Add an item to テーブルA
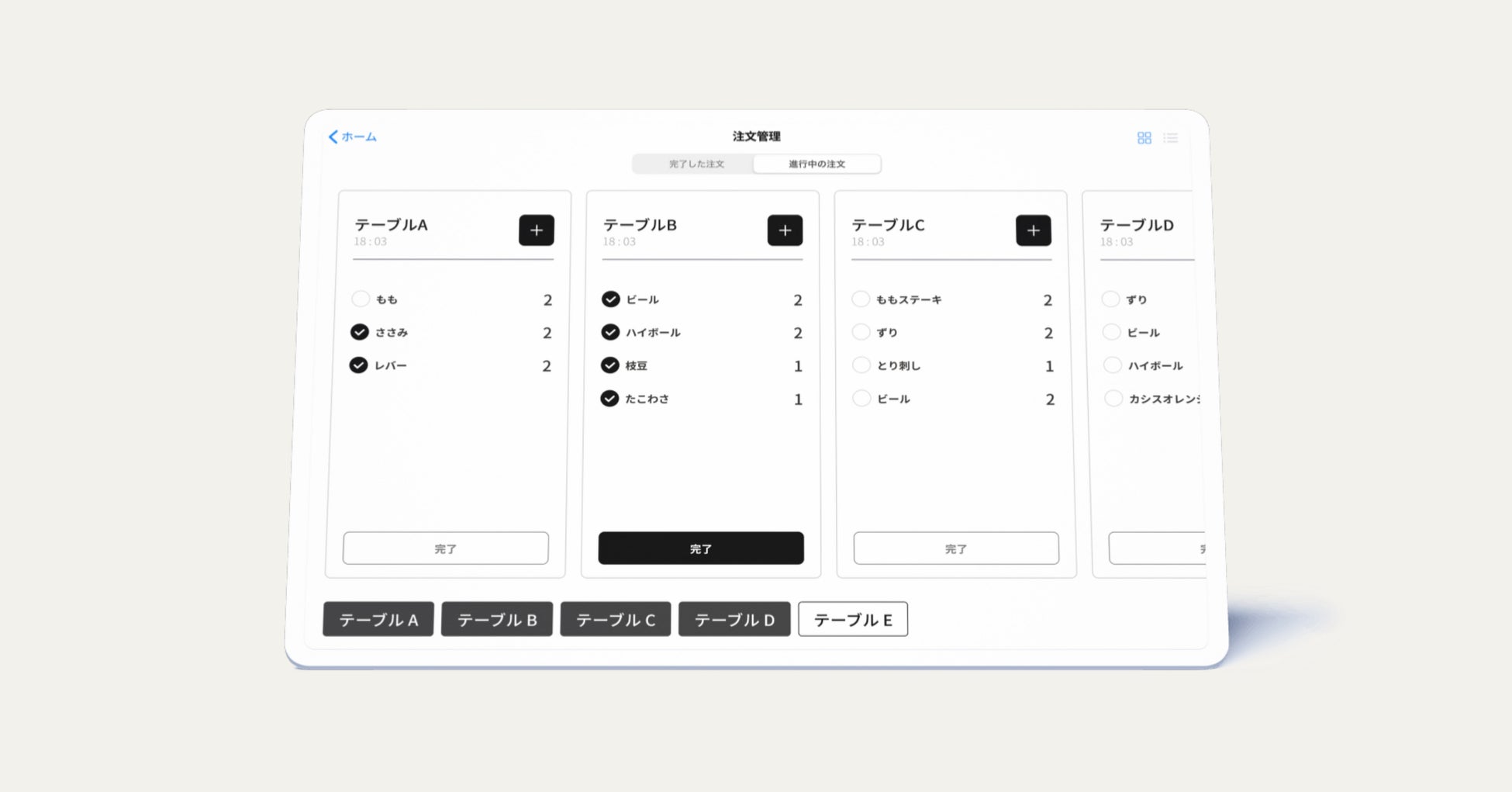 tap(537, 230)
